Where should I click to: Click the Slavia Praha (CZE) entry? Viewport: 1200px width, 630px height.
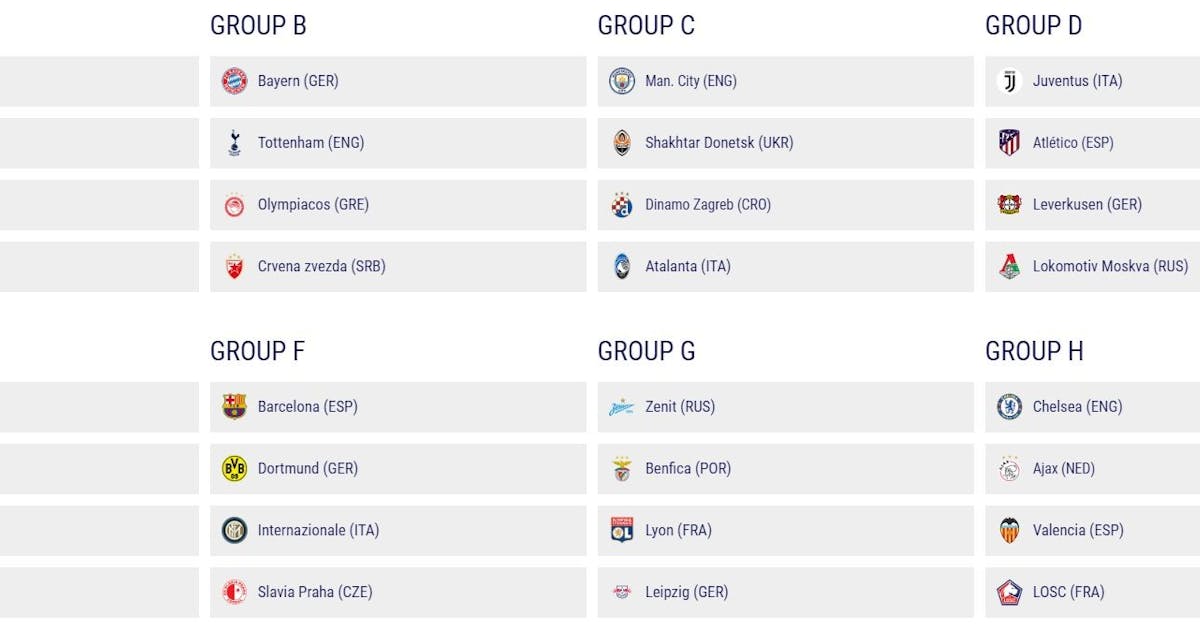314,593
